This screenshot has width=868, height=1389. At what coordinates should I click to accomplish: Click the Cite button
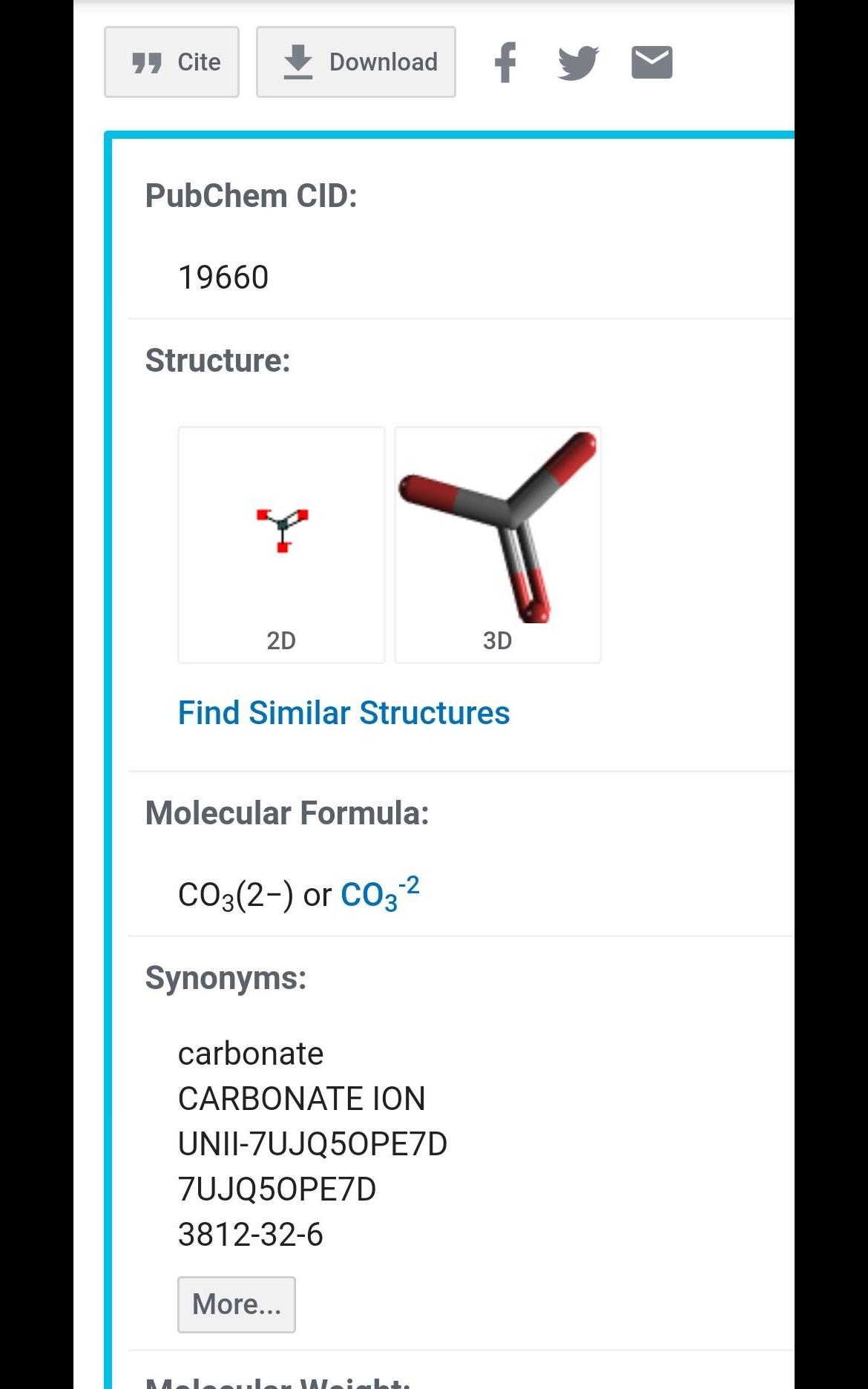point(171,62)
